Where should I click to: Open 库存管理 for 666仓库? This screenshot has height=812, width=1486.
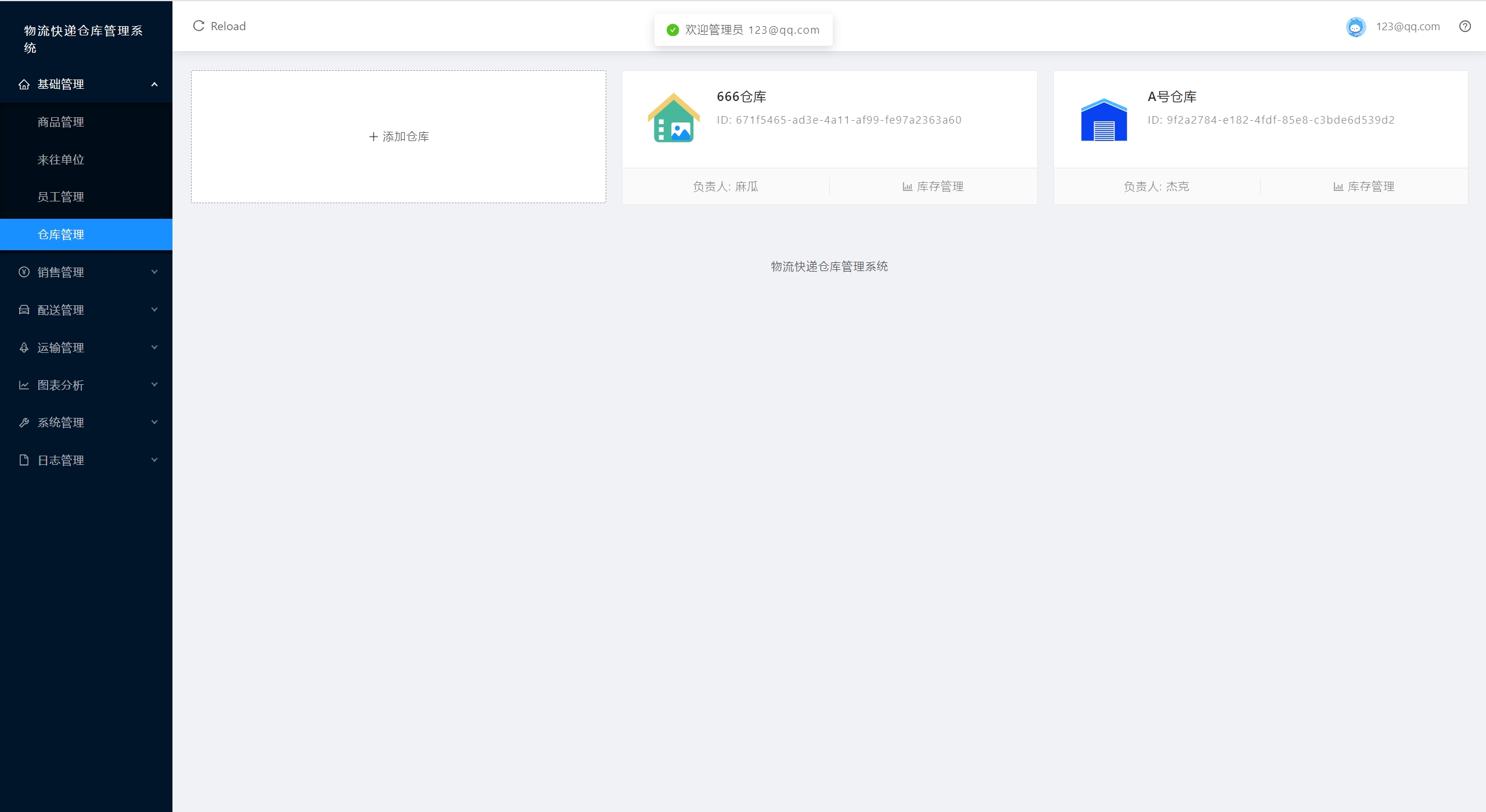point(933,187)
